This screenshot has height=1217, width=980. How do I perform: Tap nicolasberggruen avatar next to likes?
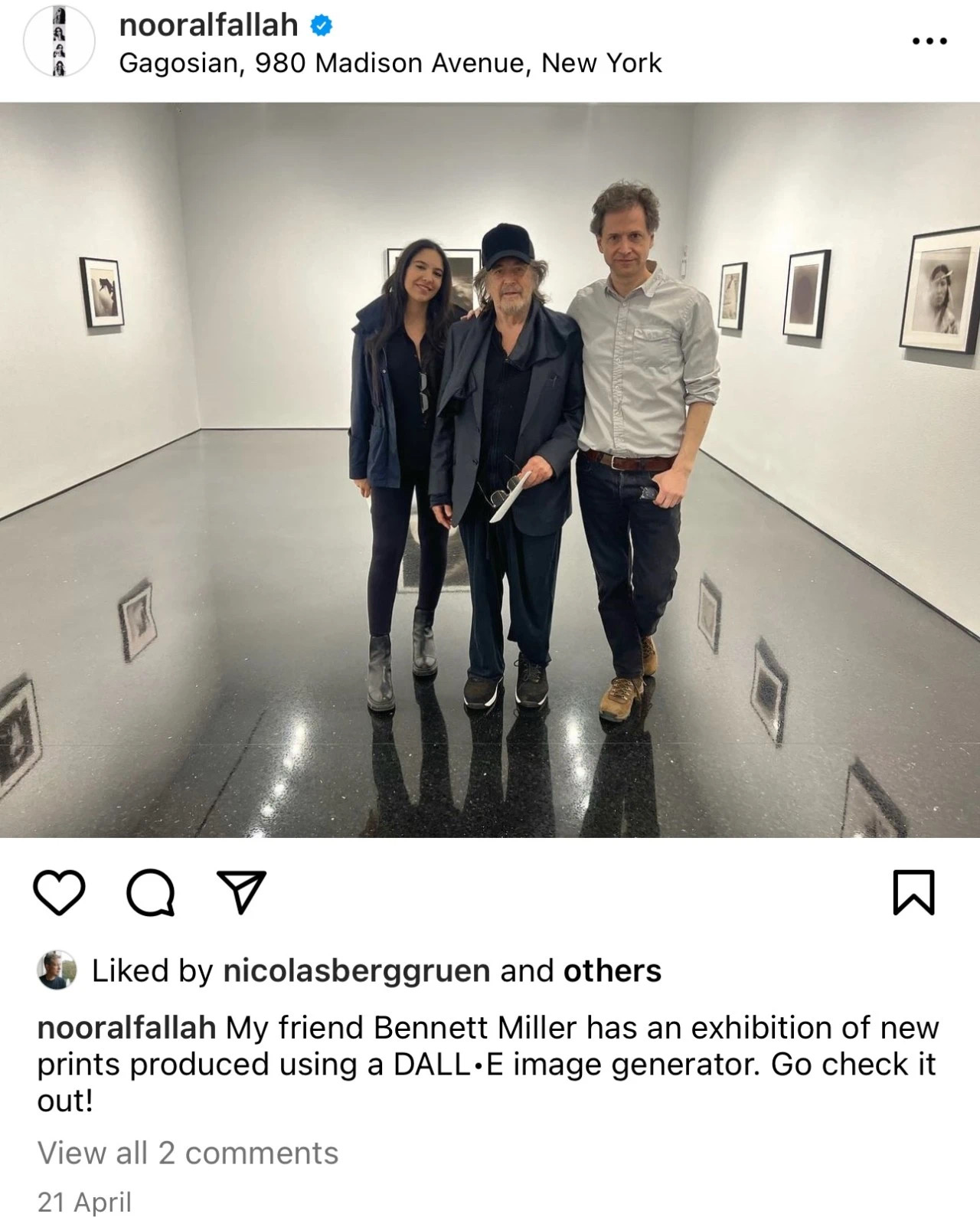coord(57,970)
